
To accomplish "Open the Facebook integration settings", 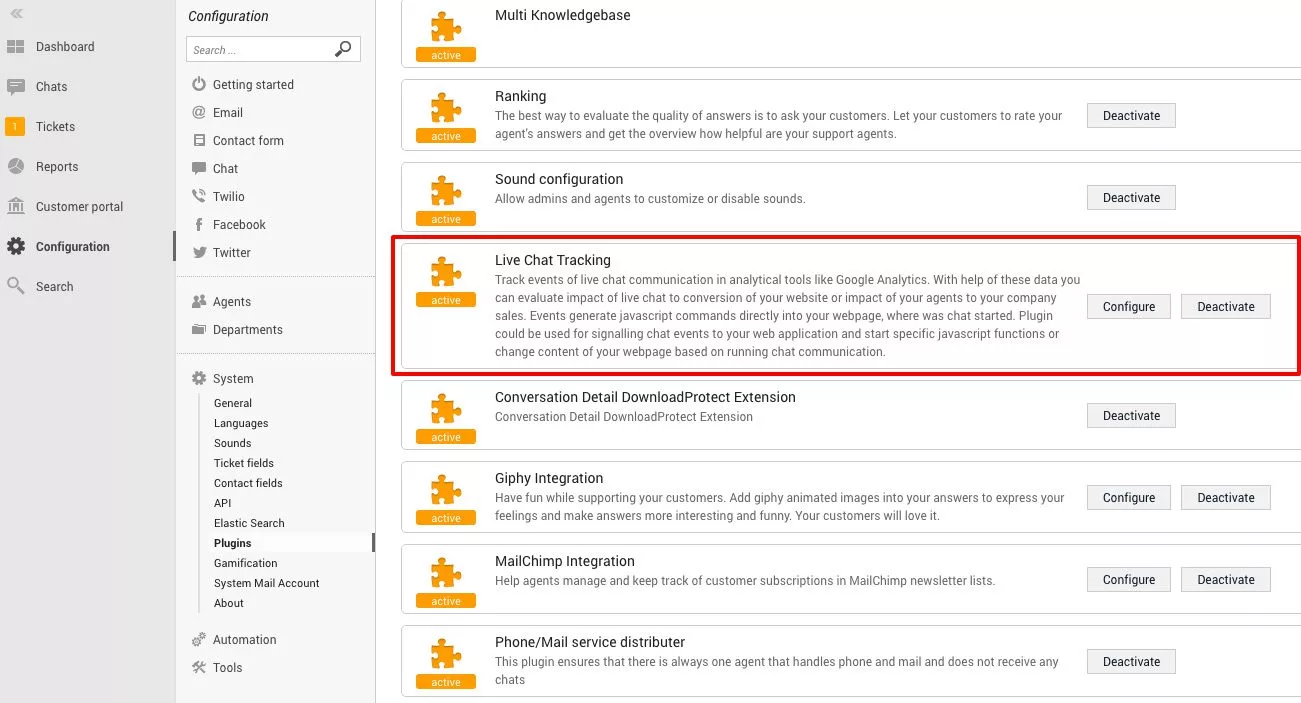I will click(239, 224).
